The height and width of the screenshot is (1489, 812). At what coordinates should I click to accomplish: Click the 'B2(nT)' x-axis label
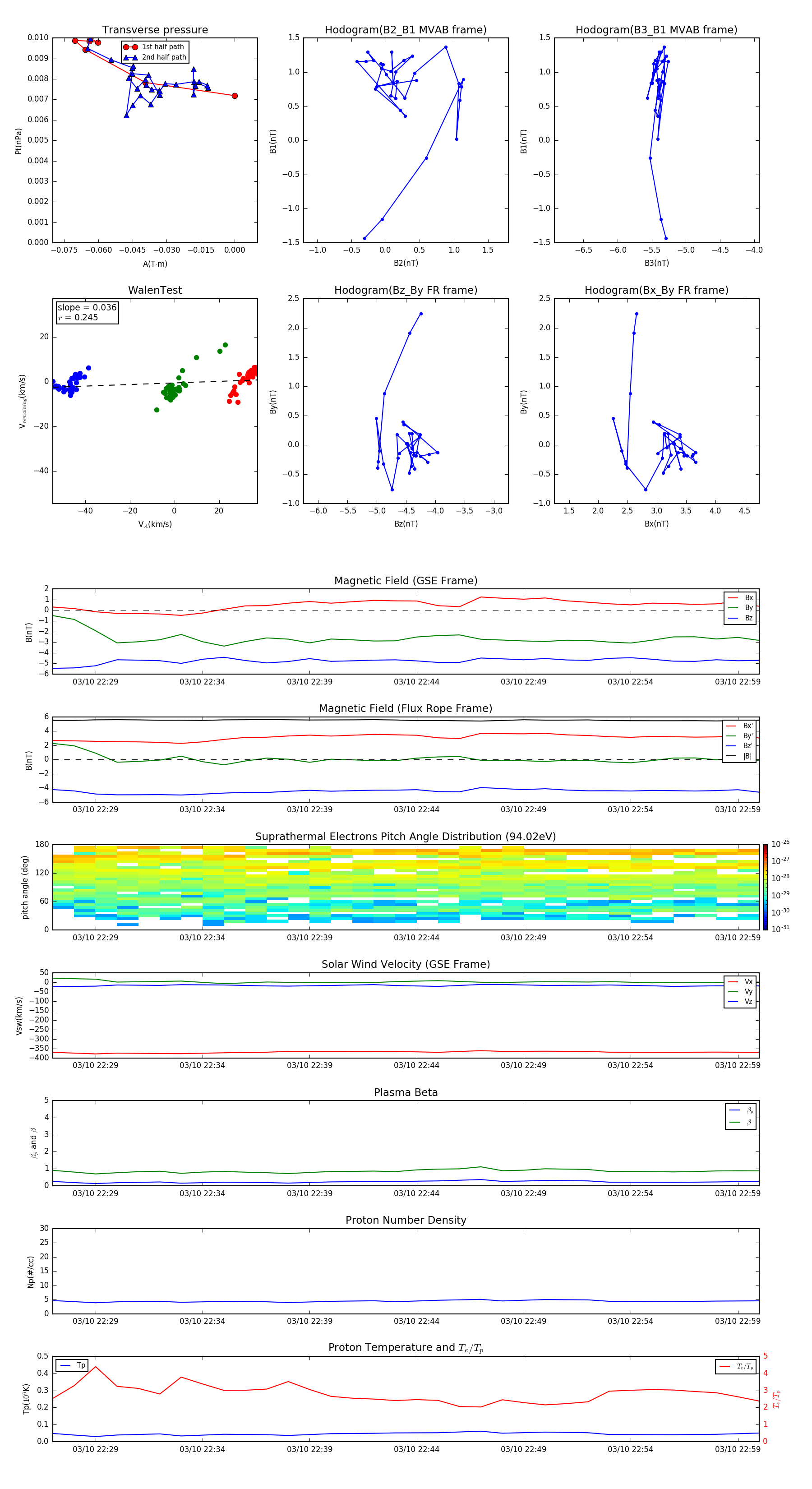click(406, 263)
